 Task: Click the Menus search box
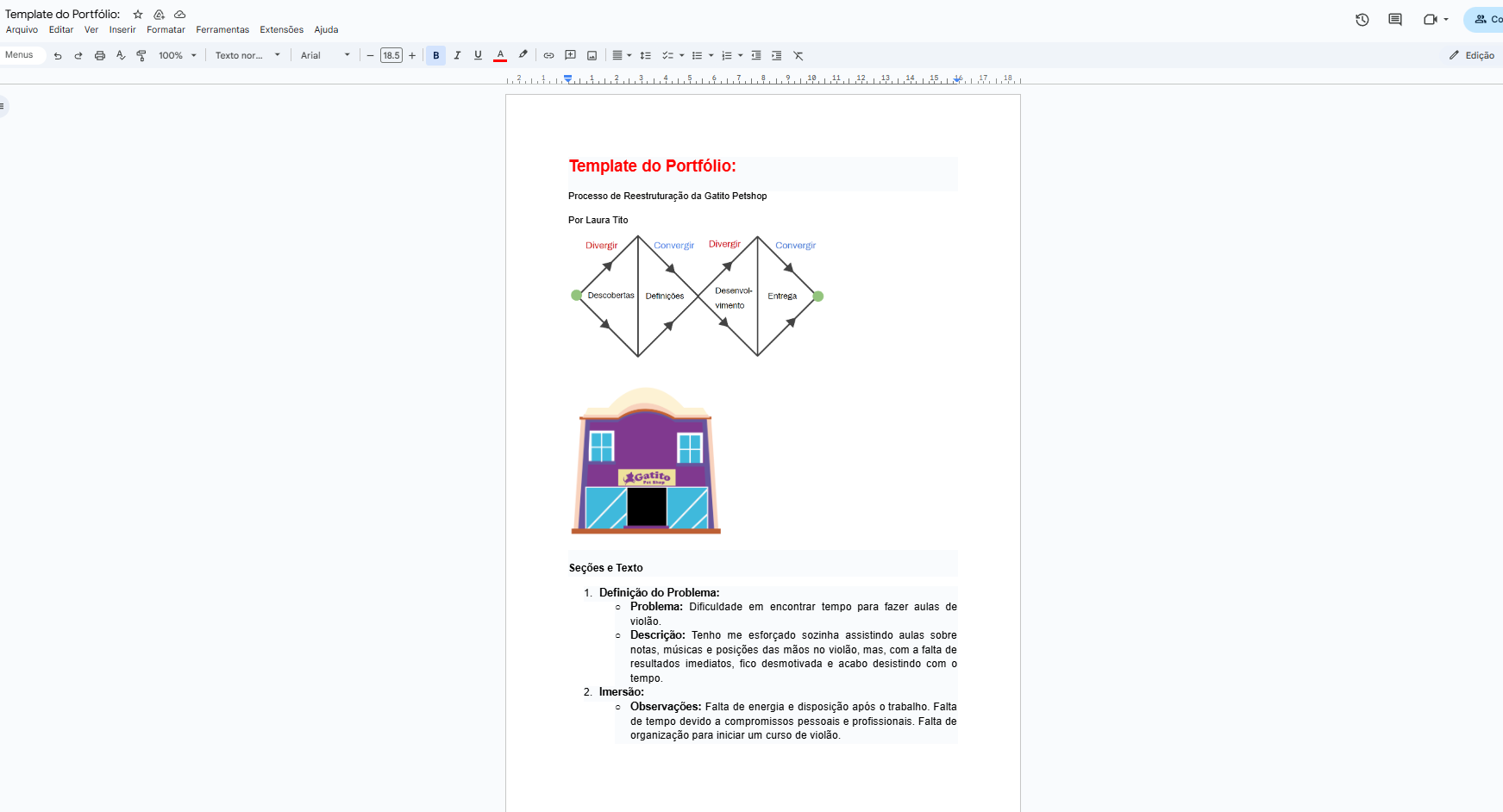(x=22, y=55)
